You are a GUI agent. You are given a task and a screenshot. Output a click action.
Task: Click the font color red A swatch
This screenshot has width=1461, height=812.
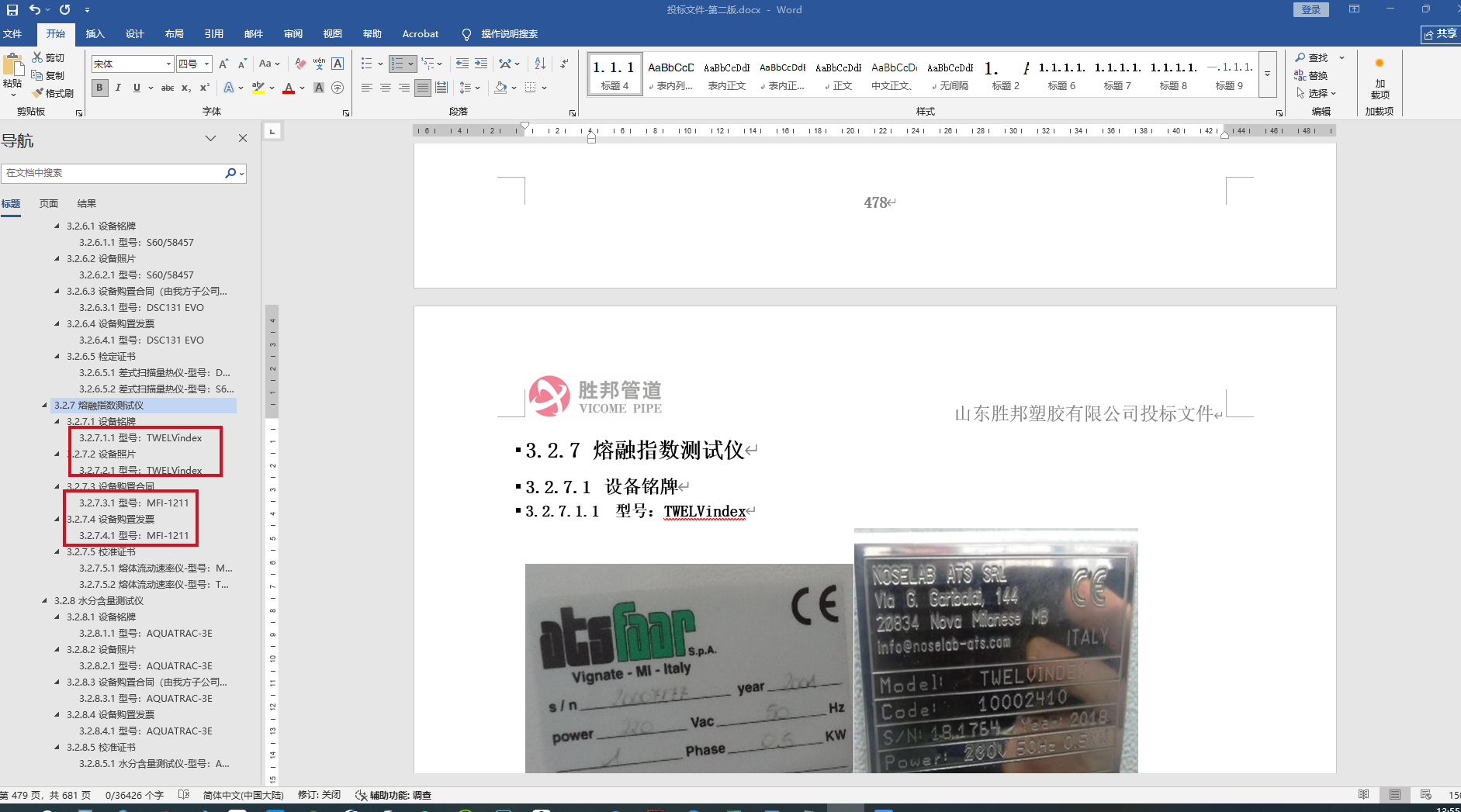[289, 88]
